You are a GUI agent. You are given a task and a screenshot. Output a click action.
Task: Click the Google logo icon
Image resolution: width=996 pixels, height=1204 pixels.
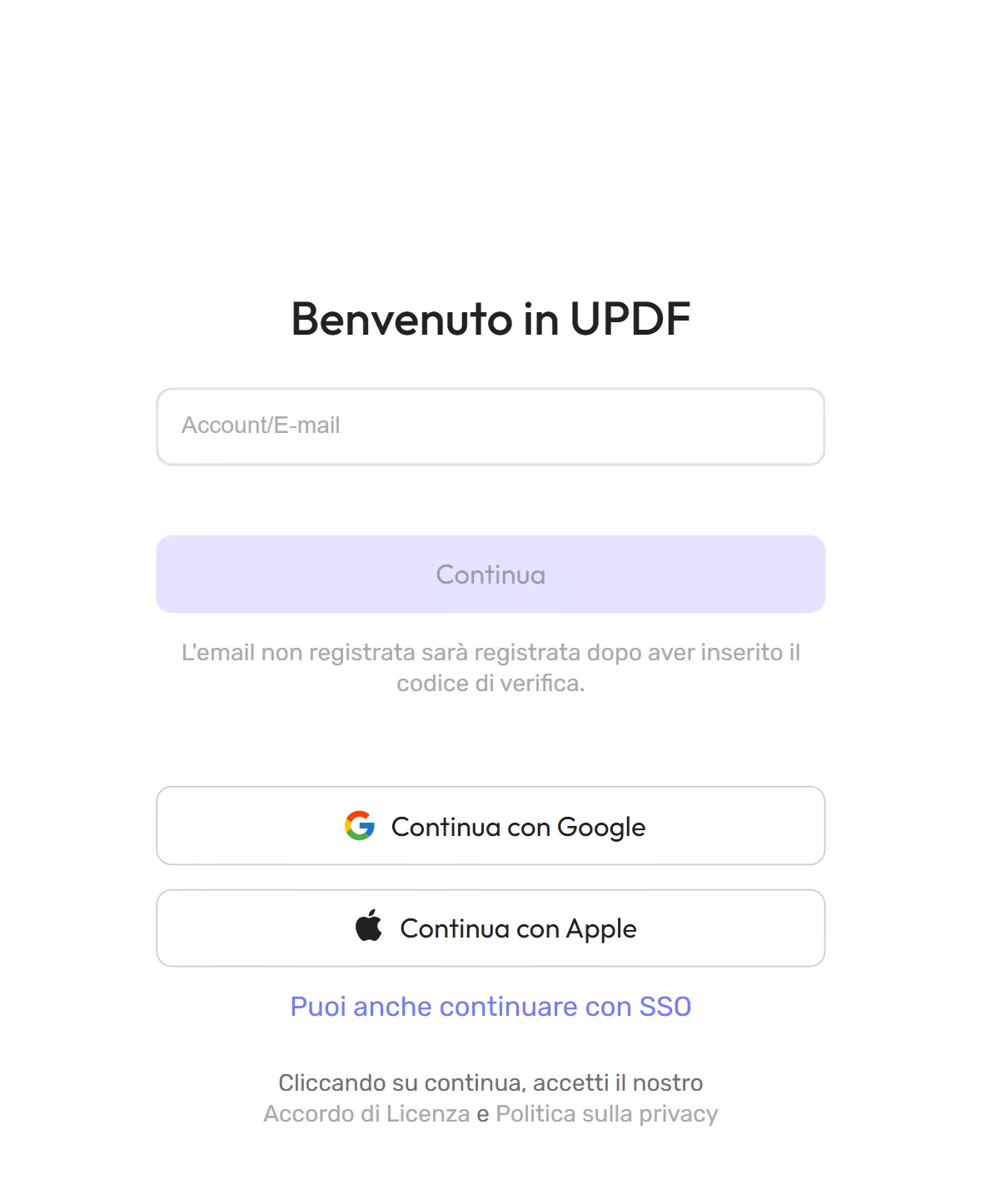coord(360,826)
